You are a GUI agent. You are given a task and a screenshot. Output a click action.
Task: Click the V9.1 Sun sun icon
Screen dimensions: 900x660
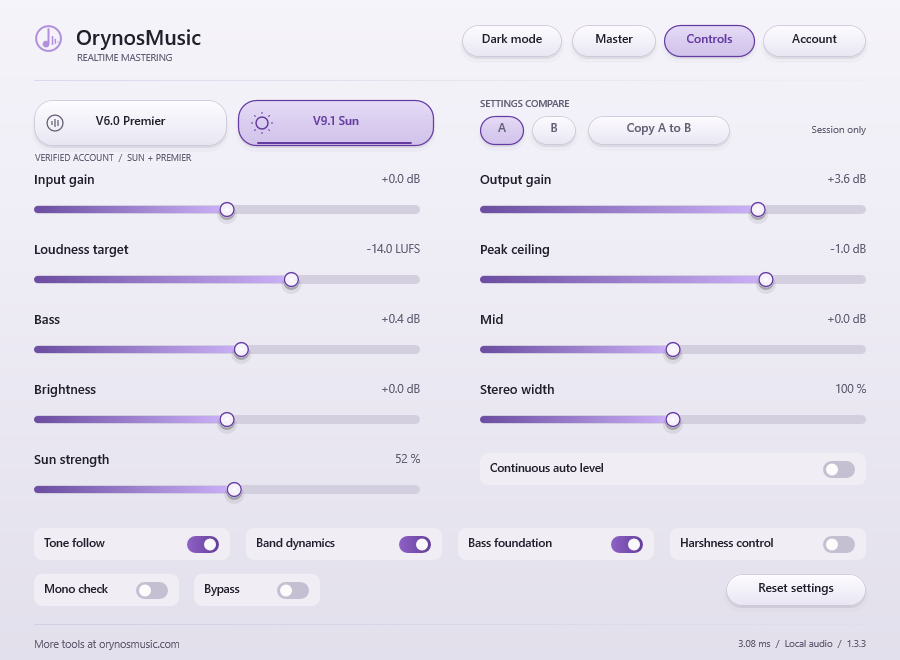coord(262,122)
